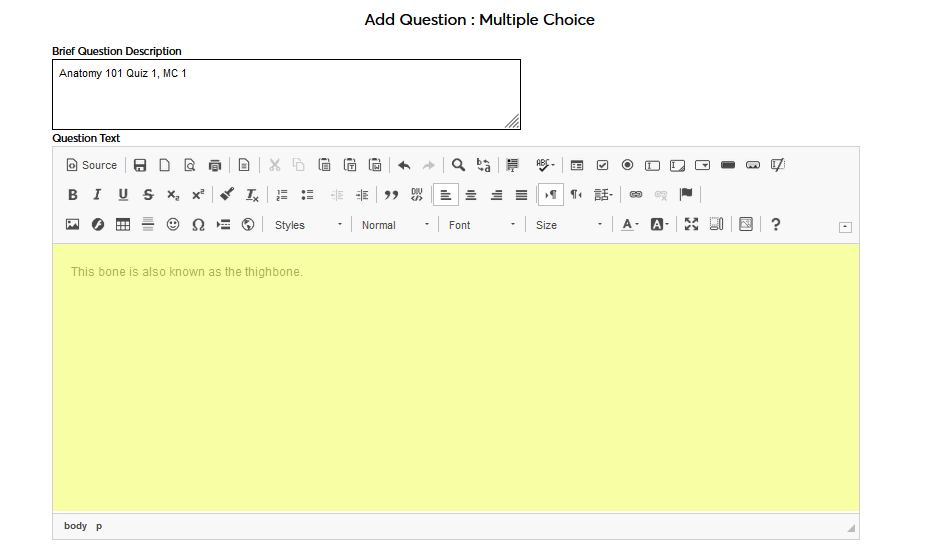Open the About CKEditor help icon
Viewport: 936px width, 550px height.
[x=775, y=225]
